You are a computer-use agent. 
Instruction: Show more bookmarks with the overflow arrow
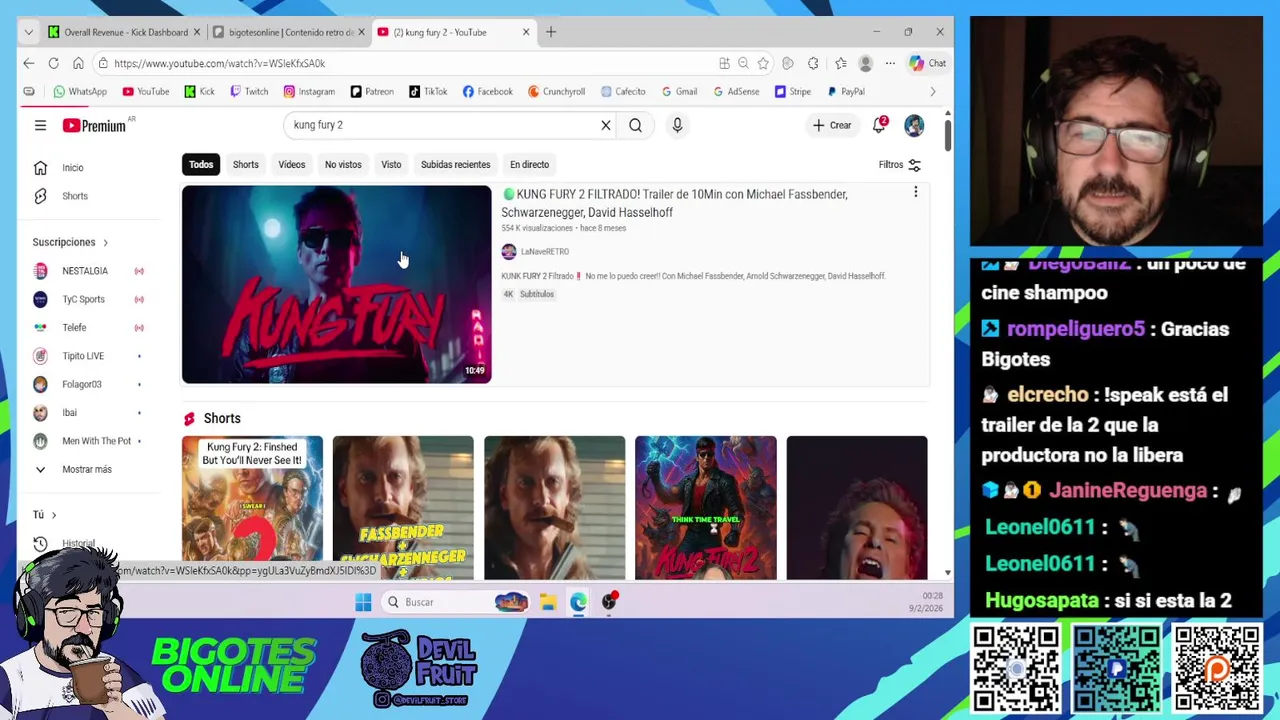933,91
